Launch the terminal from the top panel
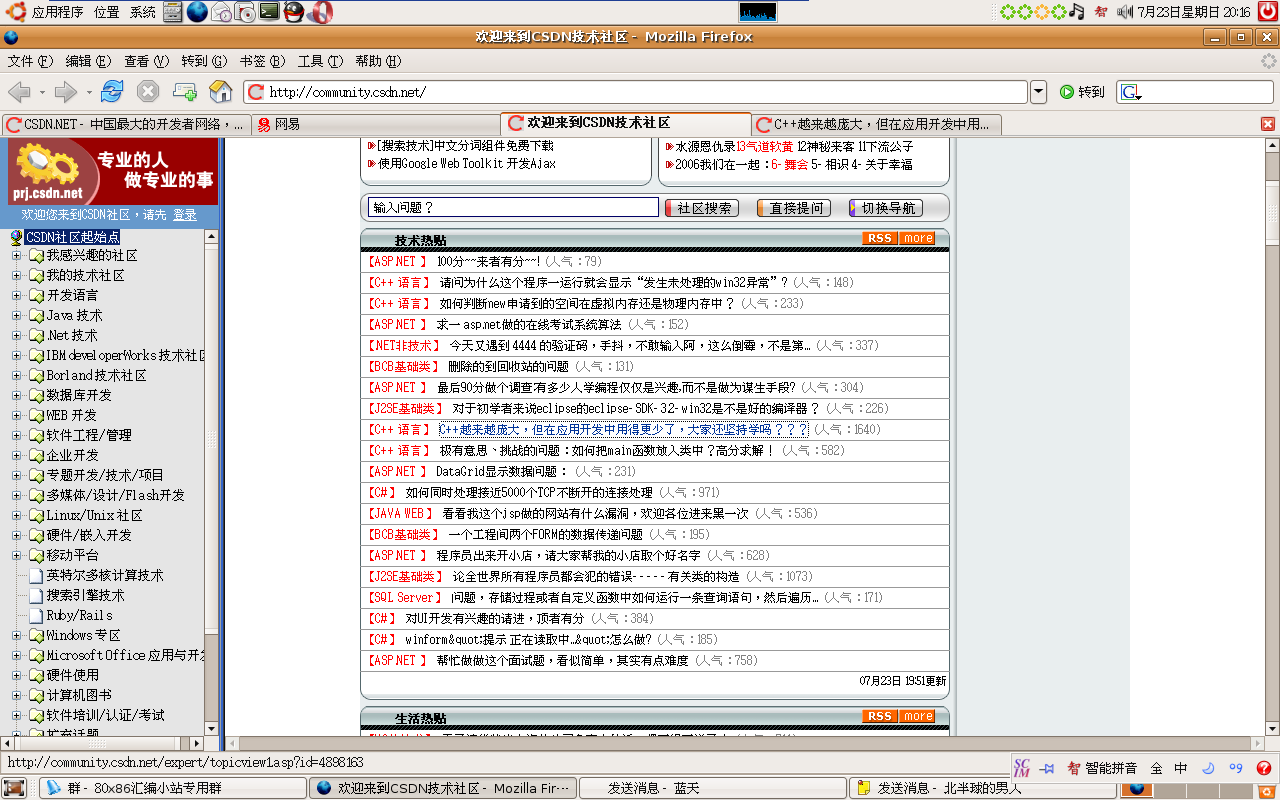The height and width of the screenshot is (800, 1280). coord(269,12)
